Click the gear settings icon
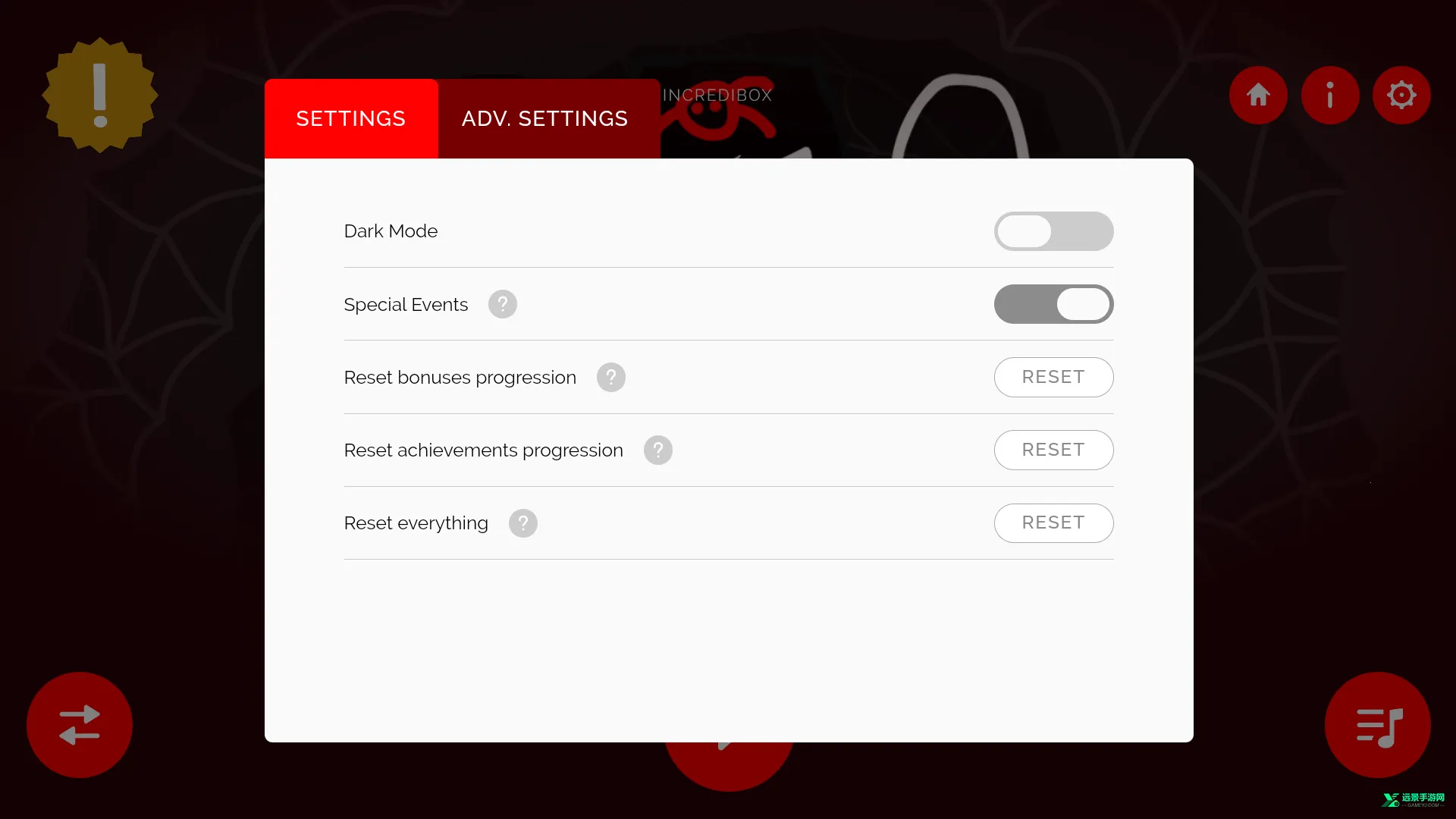 (x=1401, y=96)
